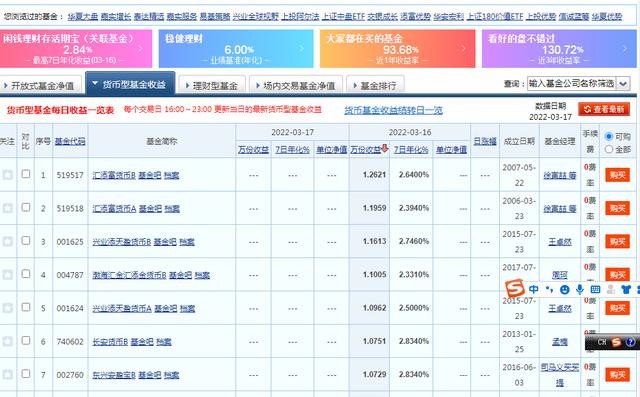Expand the 稳健理财 6.00% banner arrow
This screenshot has height=397, width=640.
click(302, 49)
